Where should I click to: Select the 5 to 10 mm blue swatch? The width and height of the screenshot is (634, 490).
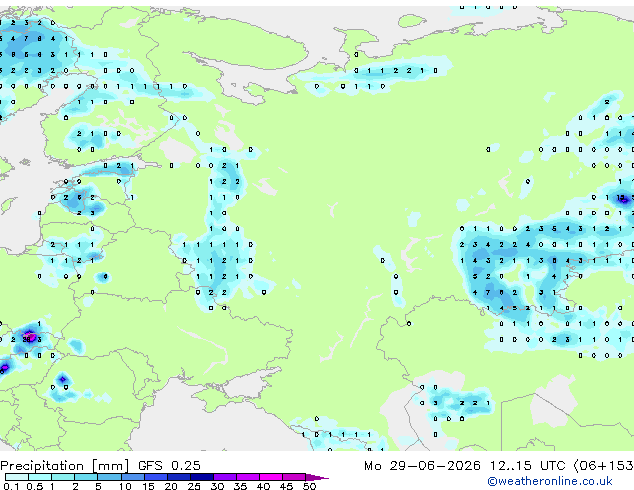pos(109,477)
